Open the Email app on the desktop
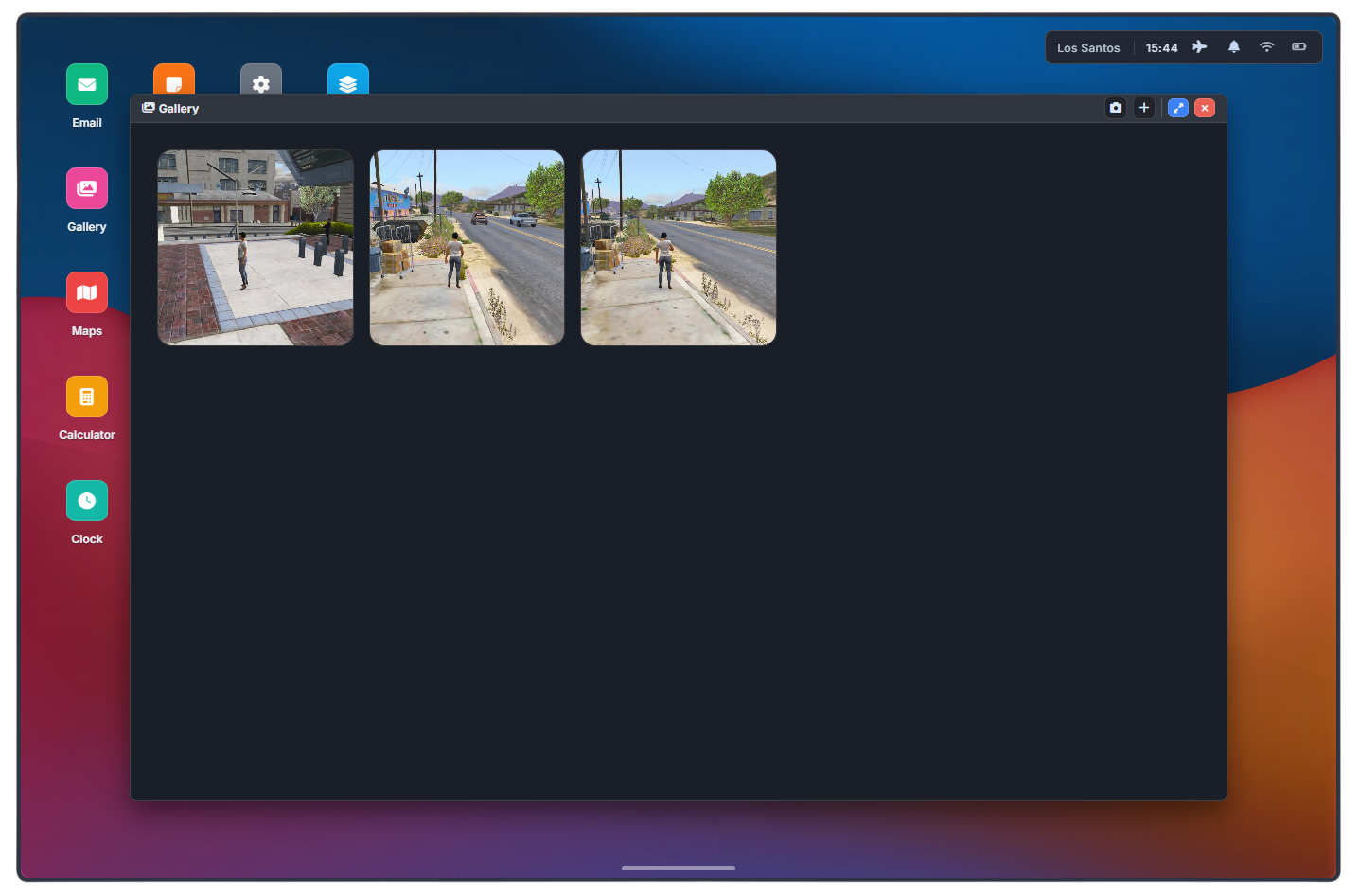Image resolution: width=1359 pixels, height=896 pixels. (87, 84)
